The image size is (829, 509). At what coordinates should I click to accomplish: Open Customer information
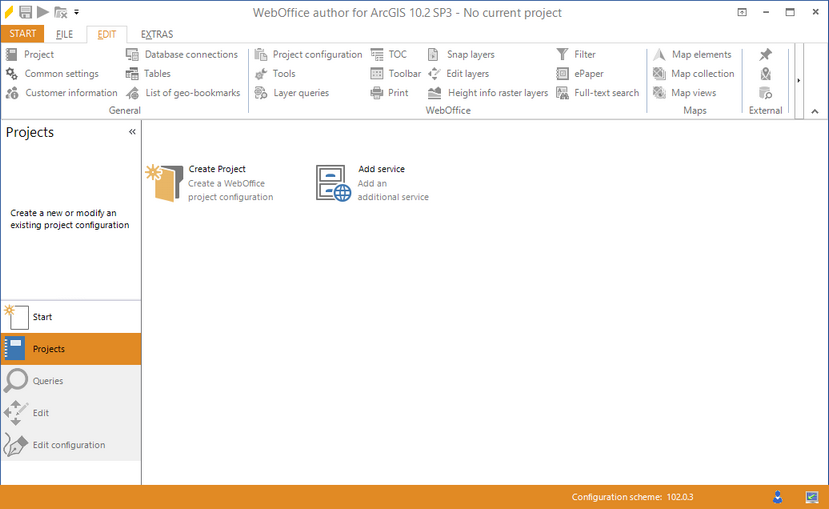[61, 92]
